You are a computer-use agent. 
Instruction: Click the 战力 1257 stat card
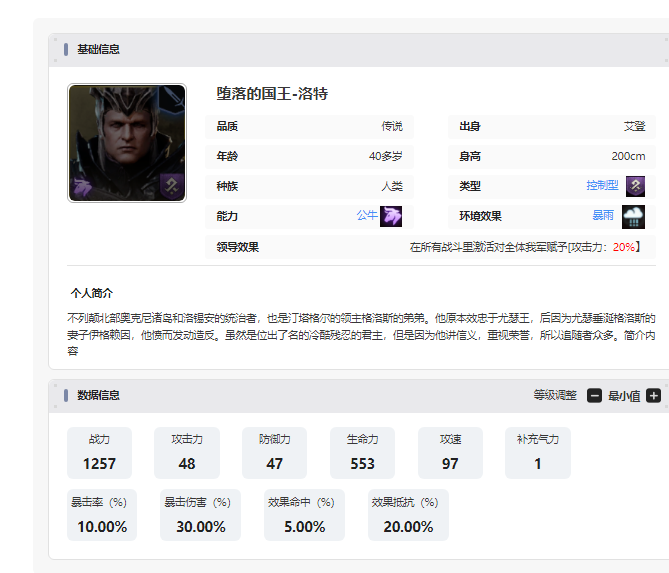[x=99, y=453]
